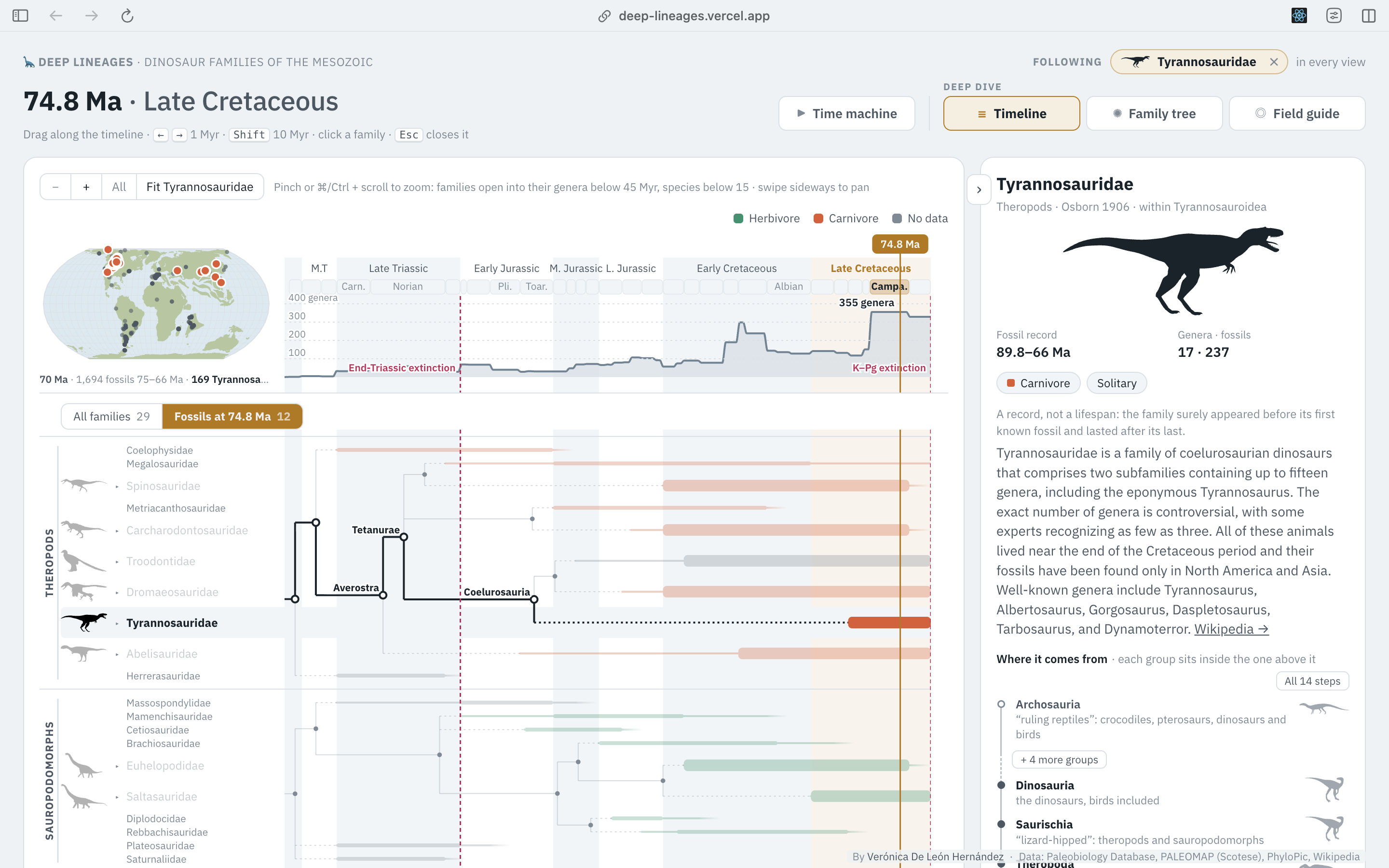The height and width of the screenshot is (868, 1389).
Task: Select the Euhelopodidae sauropod silhouette
Action: click(x=84, y=765)
